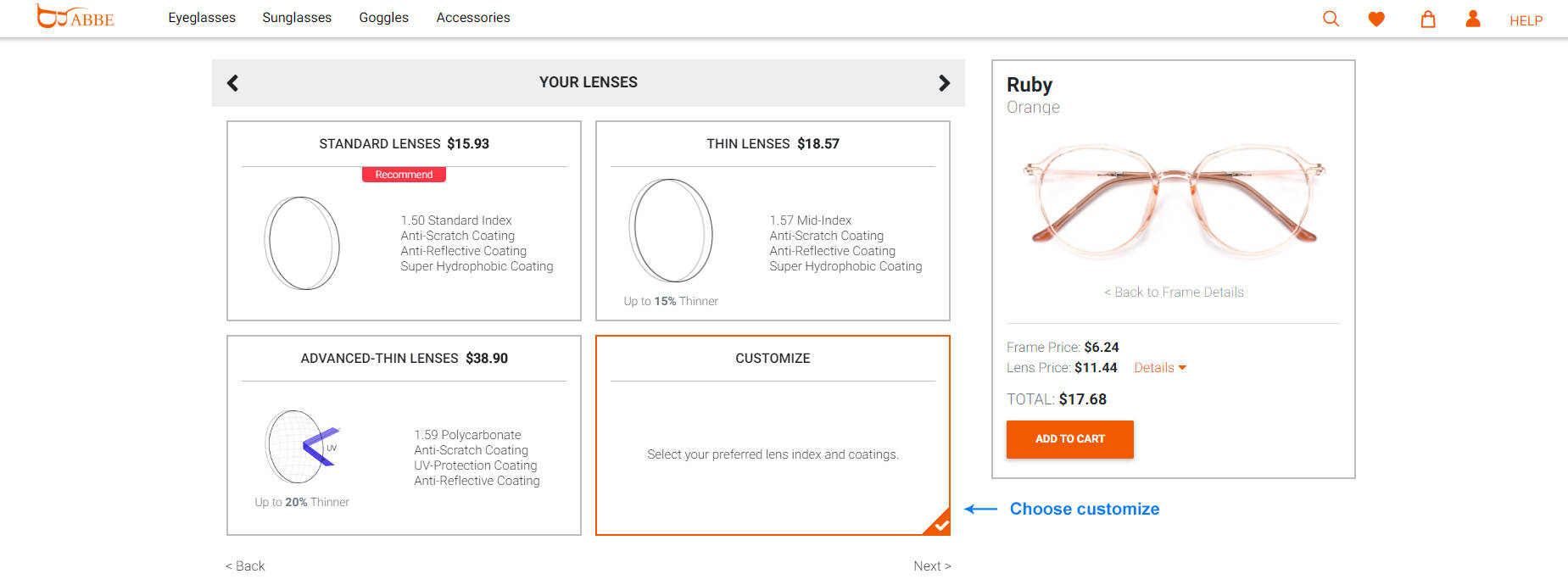Open the shopping bag icon
The width and height of the screenshot is (1568, 585).
pyautogui.click(x=1428, y=19)
